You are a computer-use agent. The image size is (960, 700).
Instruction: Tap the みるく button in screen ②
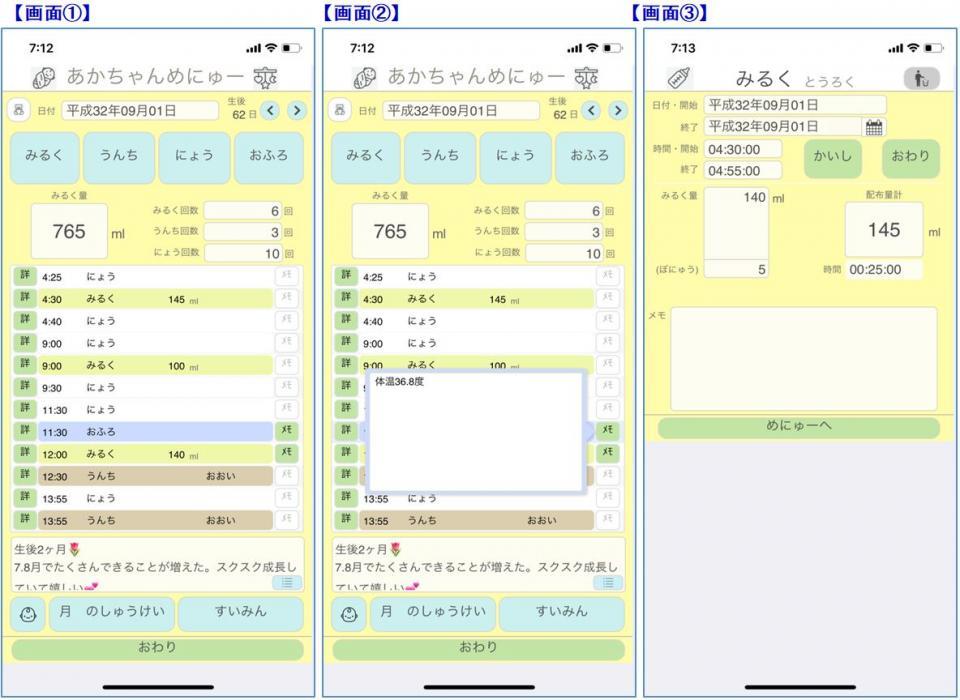coord(365,157)
